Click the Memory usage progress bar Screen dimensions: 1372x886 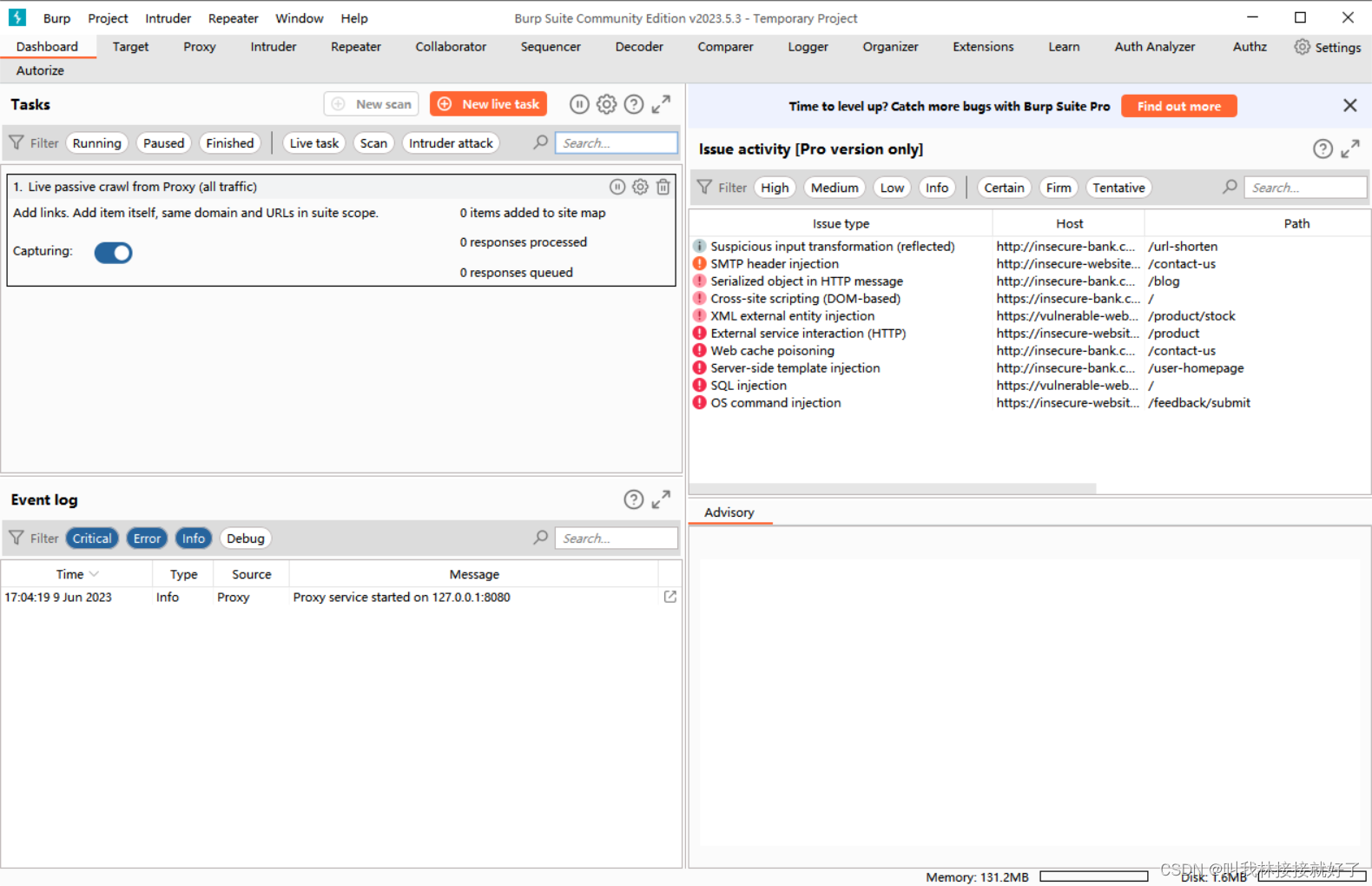(x=1094, y=876)
